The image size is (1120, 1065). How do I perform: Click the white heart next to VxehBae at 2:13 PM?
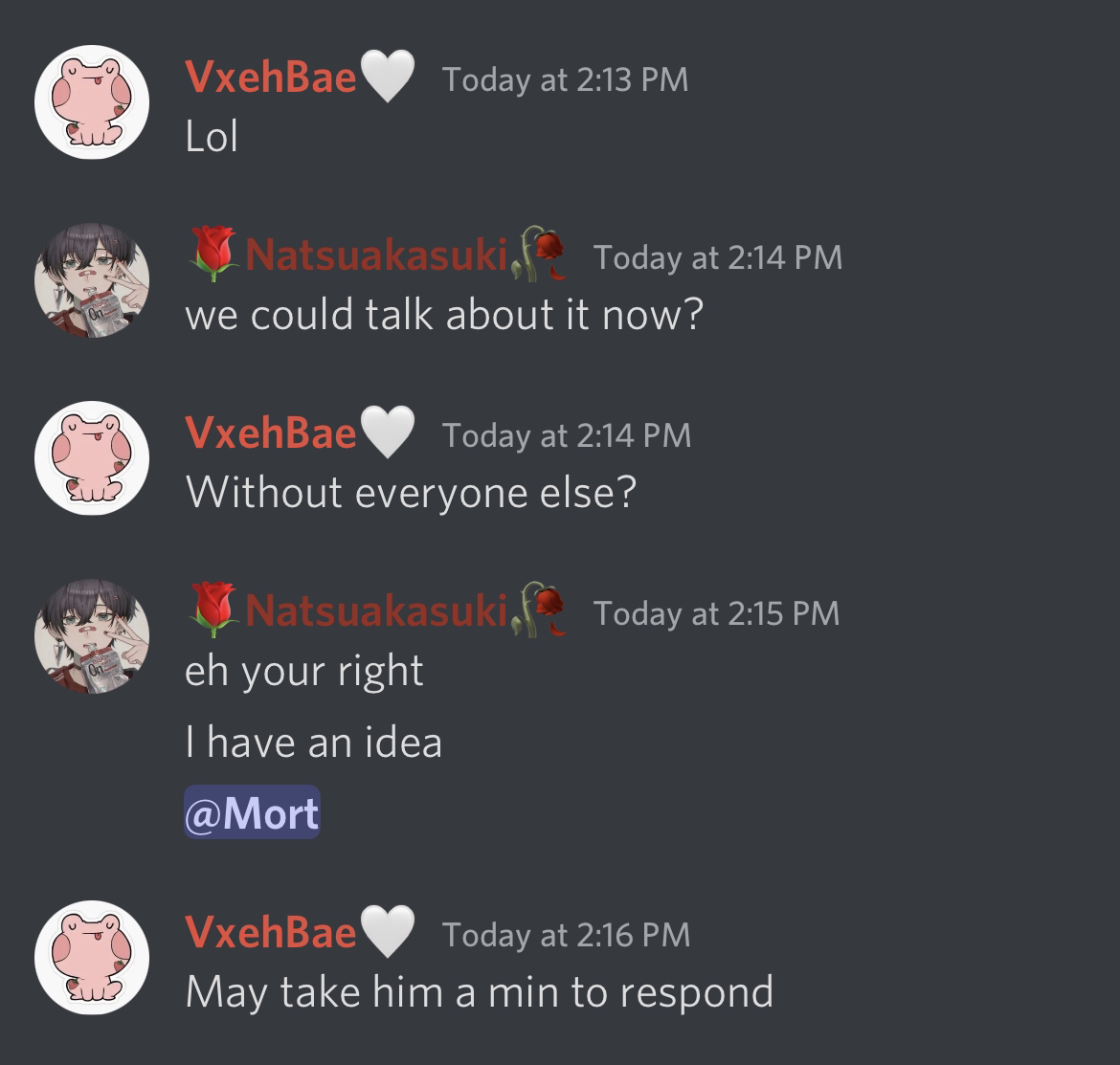point(387,77)
